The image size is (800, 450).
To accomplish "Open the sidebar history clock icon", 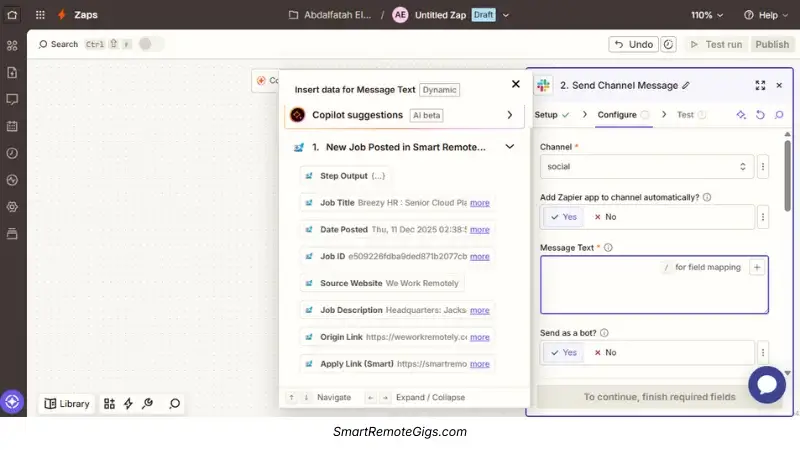I will (12, 153).
